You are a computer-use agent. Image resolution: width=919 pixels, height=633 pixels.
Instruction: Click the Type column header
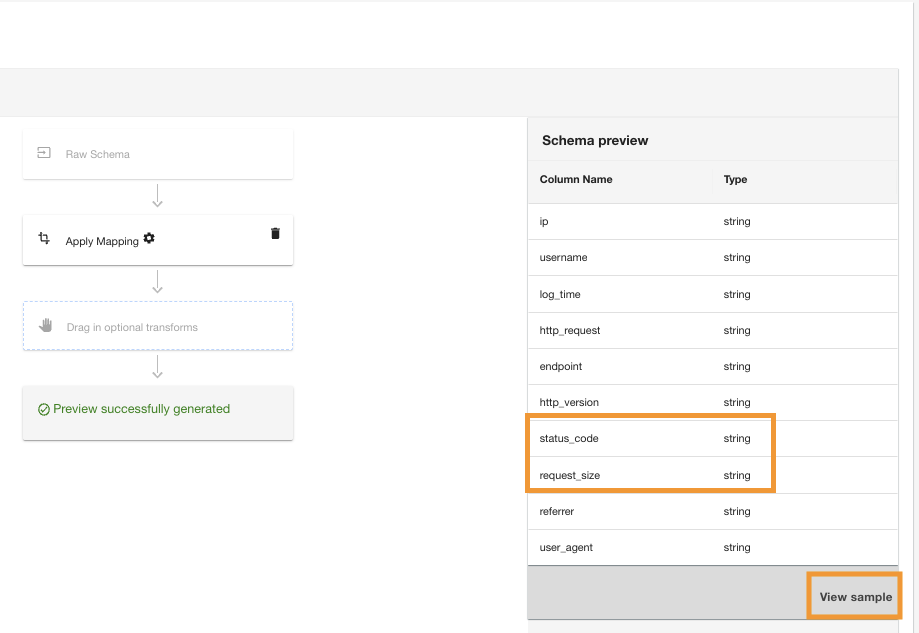coord(735,179)
